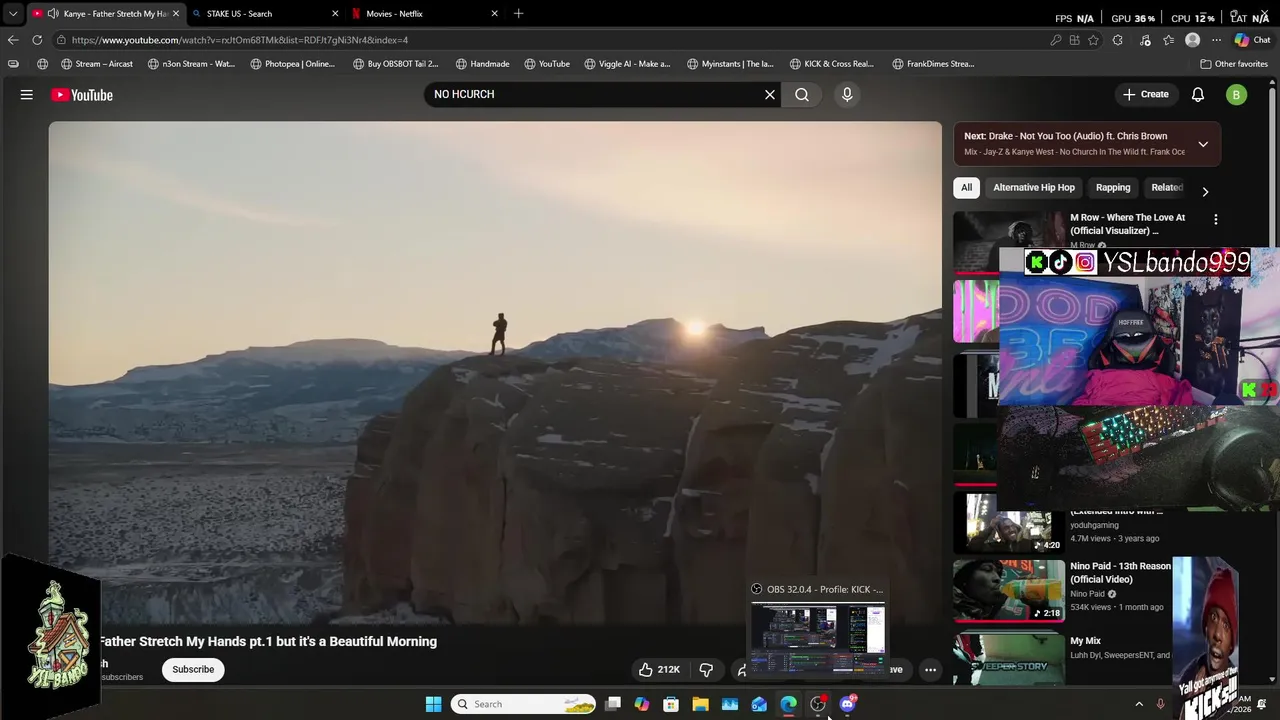
Task: Reload the page in Edge
Action: click(37, 40)
